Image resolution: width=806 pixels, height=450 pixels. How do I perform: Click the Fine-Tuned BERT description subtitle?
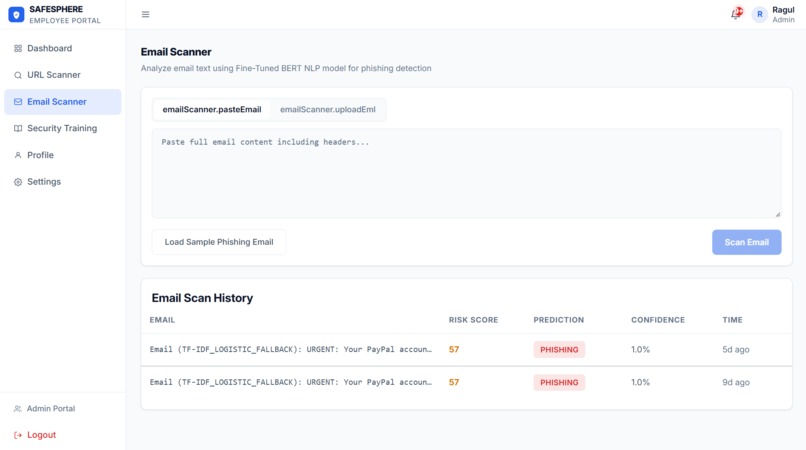286,68
